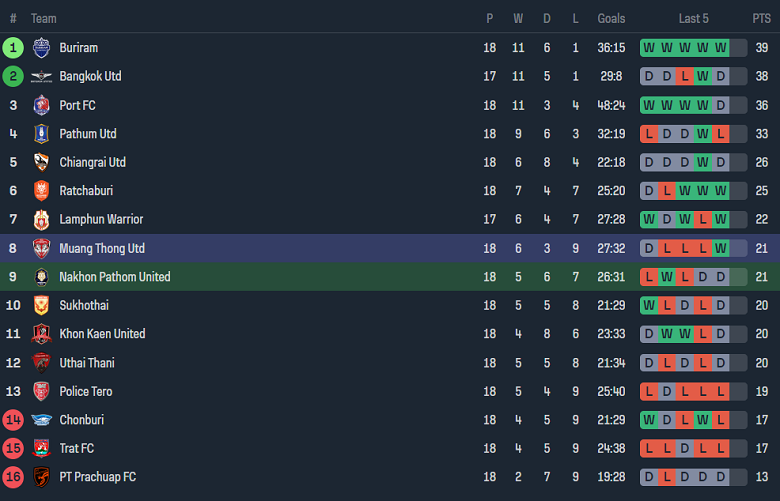Image resolution: width=780 pixels, height=501 pixels.
Task: Click the Ratchaburi club crest
Action: 41,191
